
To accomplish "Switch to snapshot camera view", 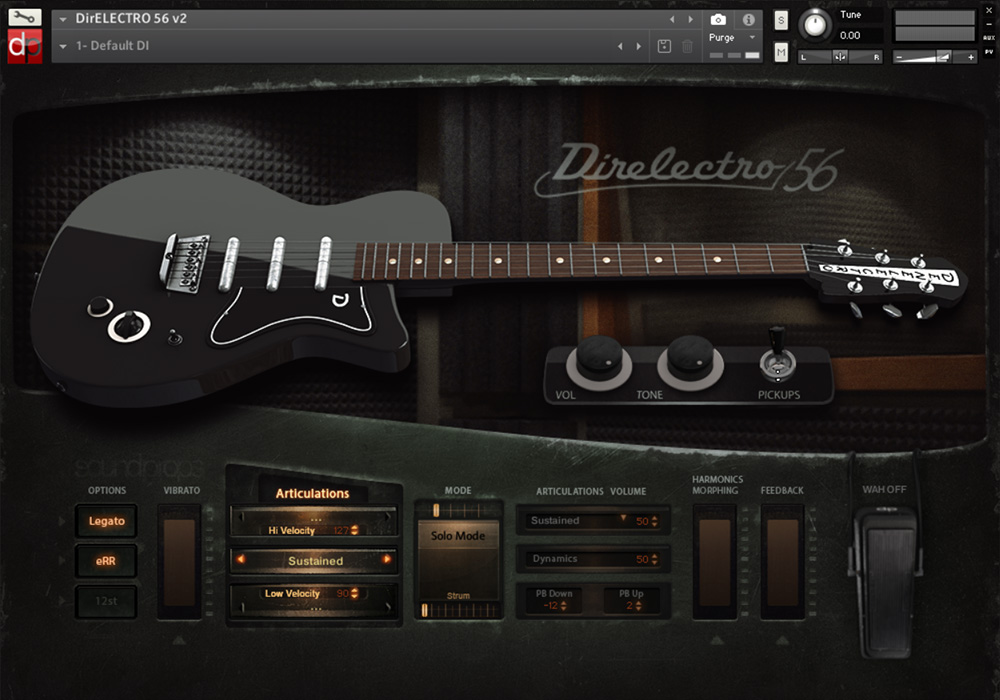I will [718, 20].
